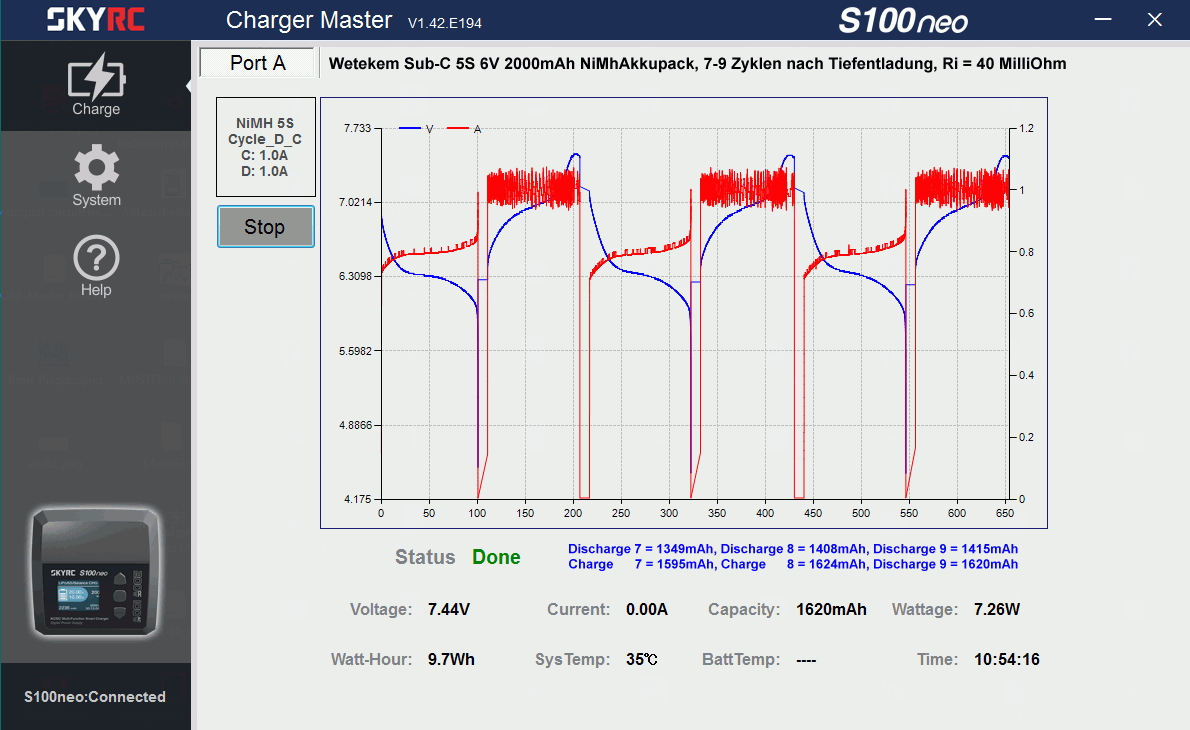This screenshot has height=730, width=1190.
Task: Click the SkyRC logo
Action: pyautogui.click(x=96, y=19)
